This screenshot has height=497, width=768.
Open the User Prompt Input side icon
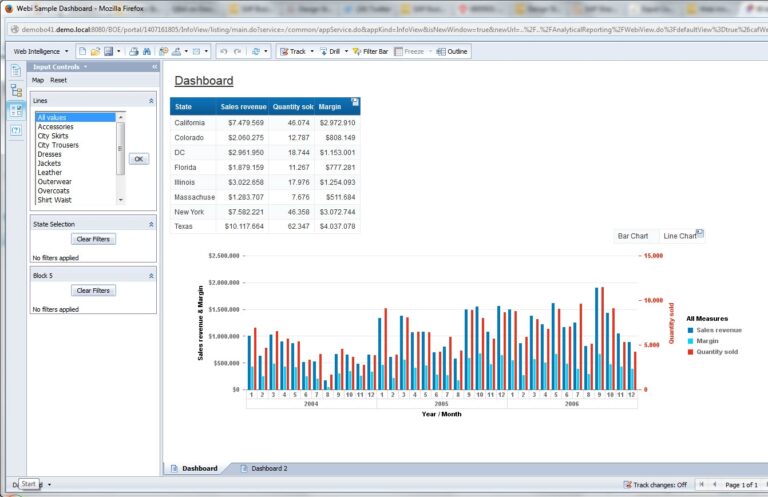[16, 130]
